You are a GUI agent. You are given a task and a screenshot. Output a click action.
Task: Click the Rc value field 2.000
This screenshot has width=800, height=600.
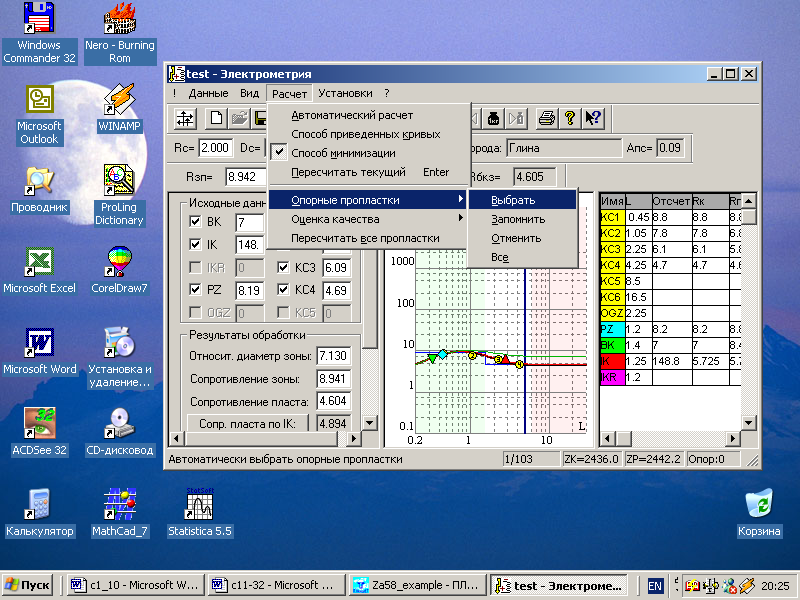coord(215,148)
